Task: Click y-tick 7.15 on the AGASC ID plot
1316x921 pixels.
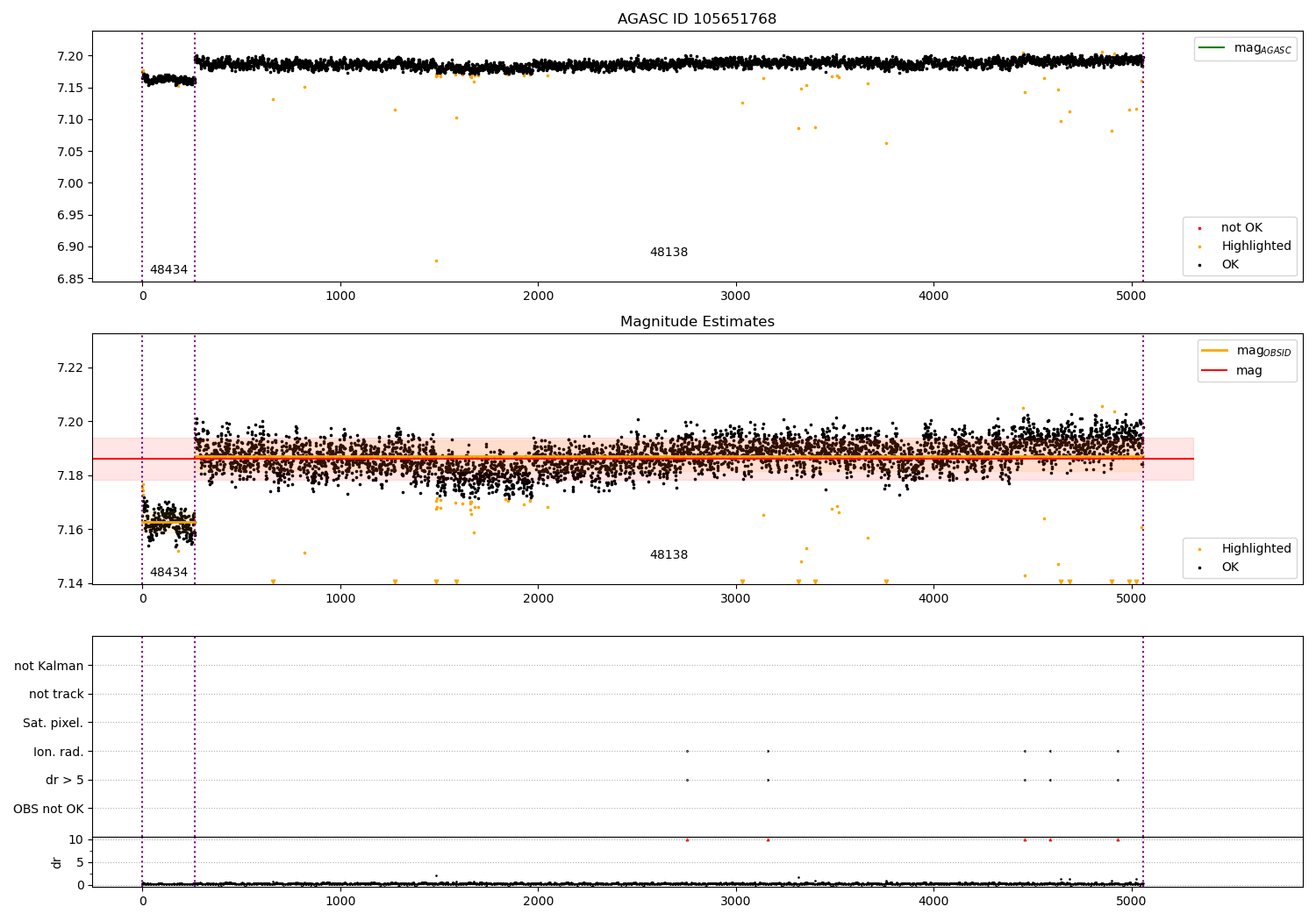Action: 71,88
